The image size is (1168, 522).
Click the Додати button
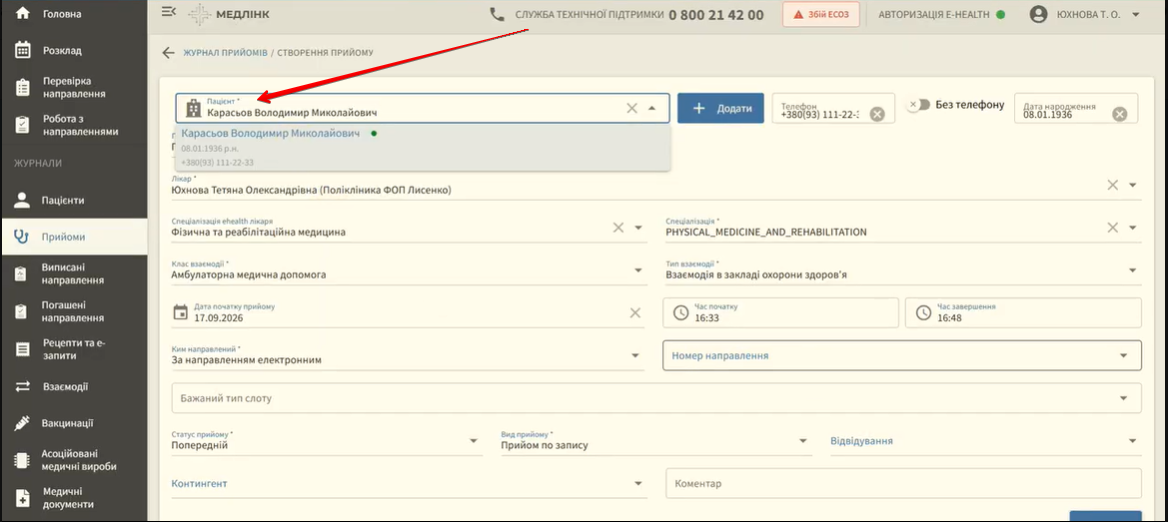[720, 108]
